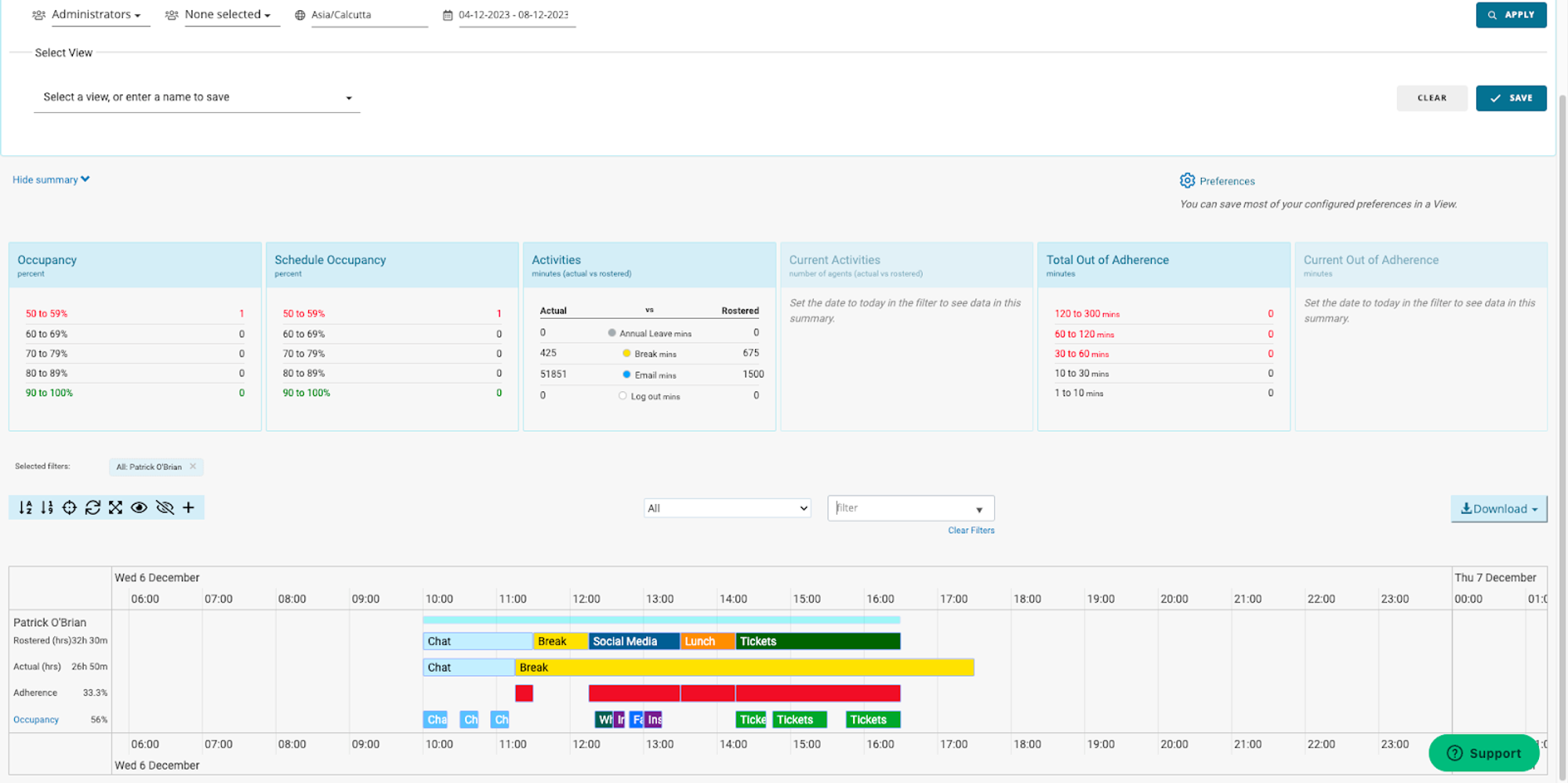
Task: Expand timeline to fullscreen
Action: pyautogui.click(x=115, y=508)
